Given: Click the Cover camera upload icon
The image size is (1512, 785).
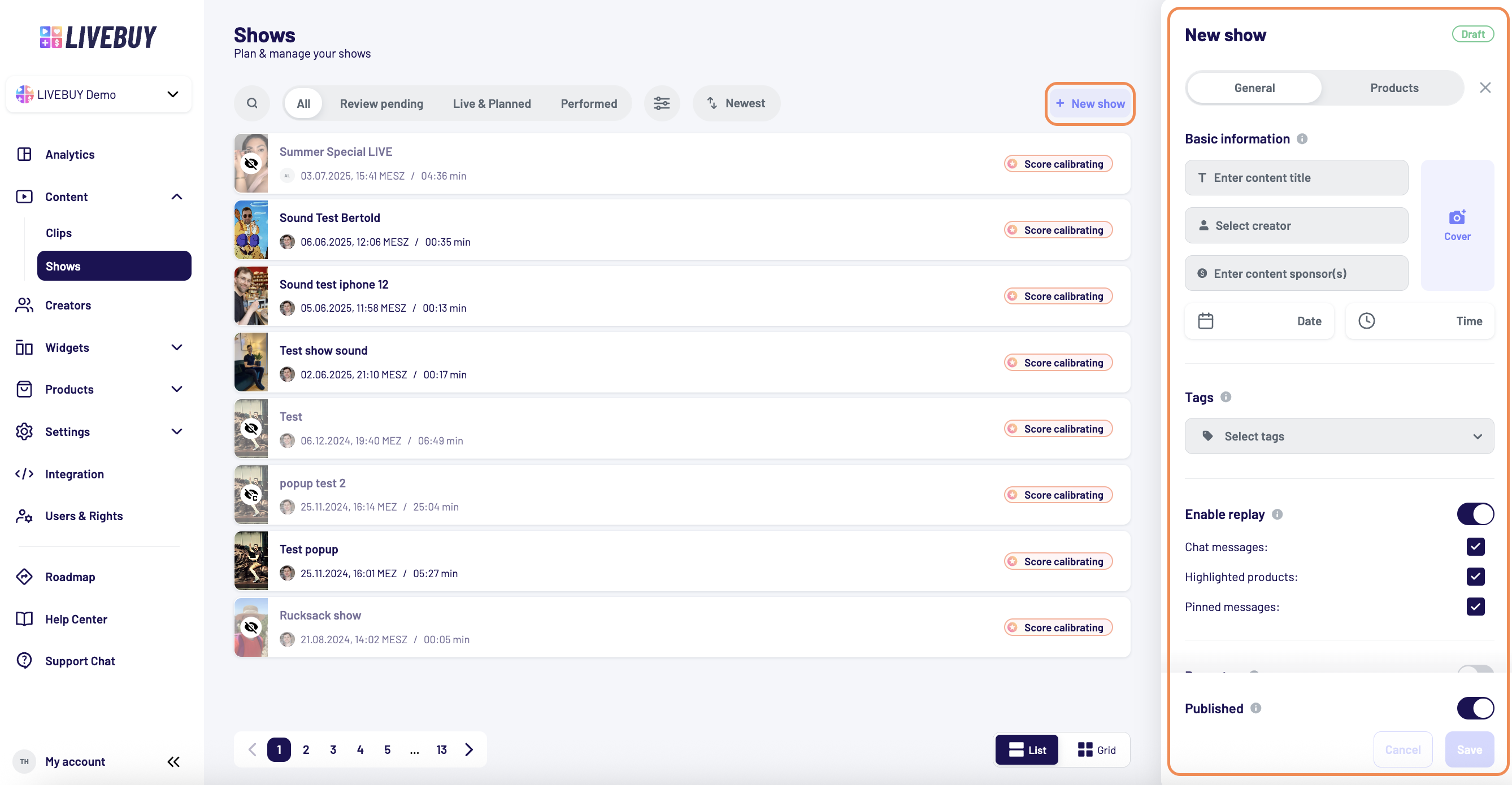Looking at the screenshot, I should click(1457, 217).
